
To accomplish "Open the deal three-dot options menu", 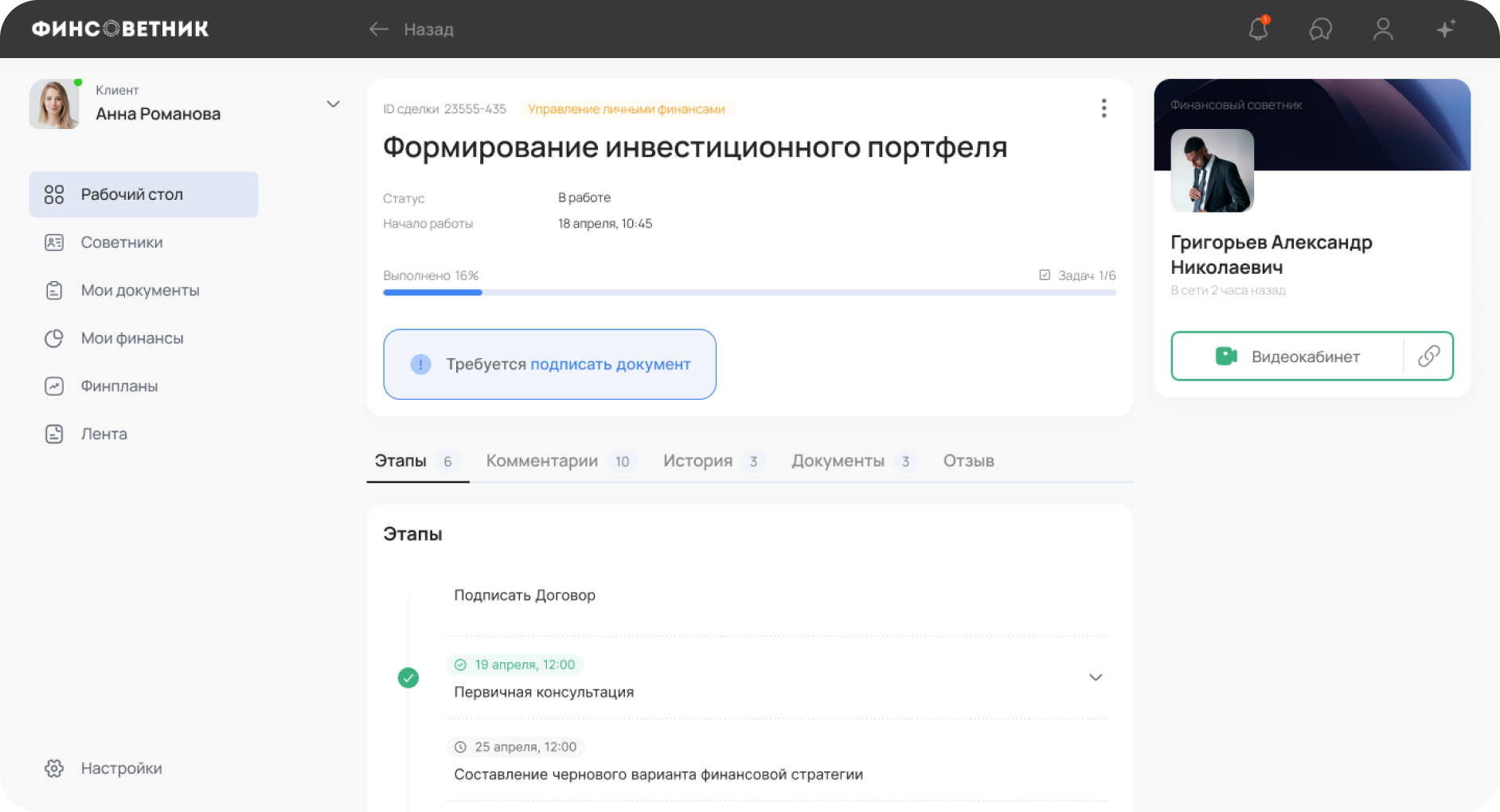I will (x=1104, y=107).
